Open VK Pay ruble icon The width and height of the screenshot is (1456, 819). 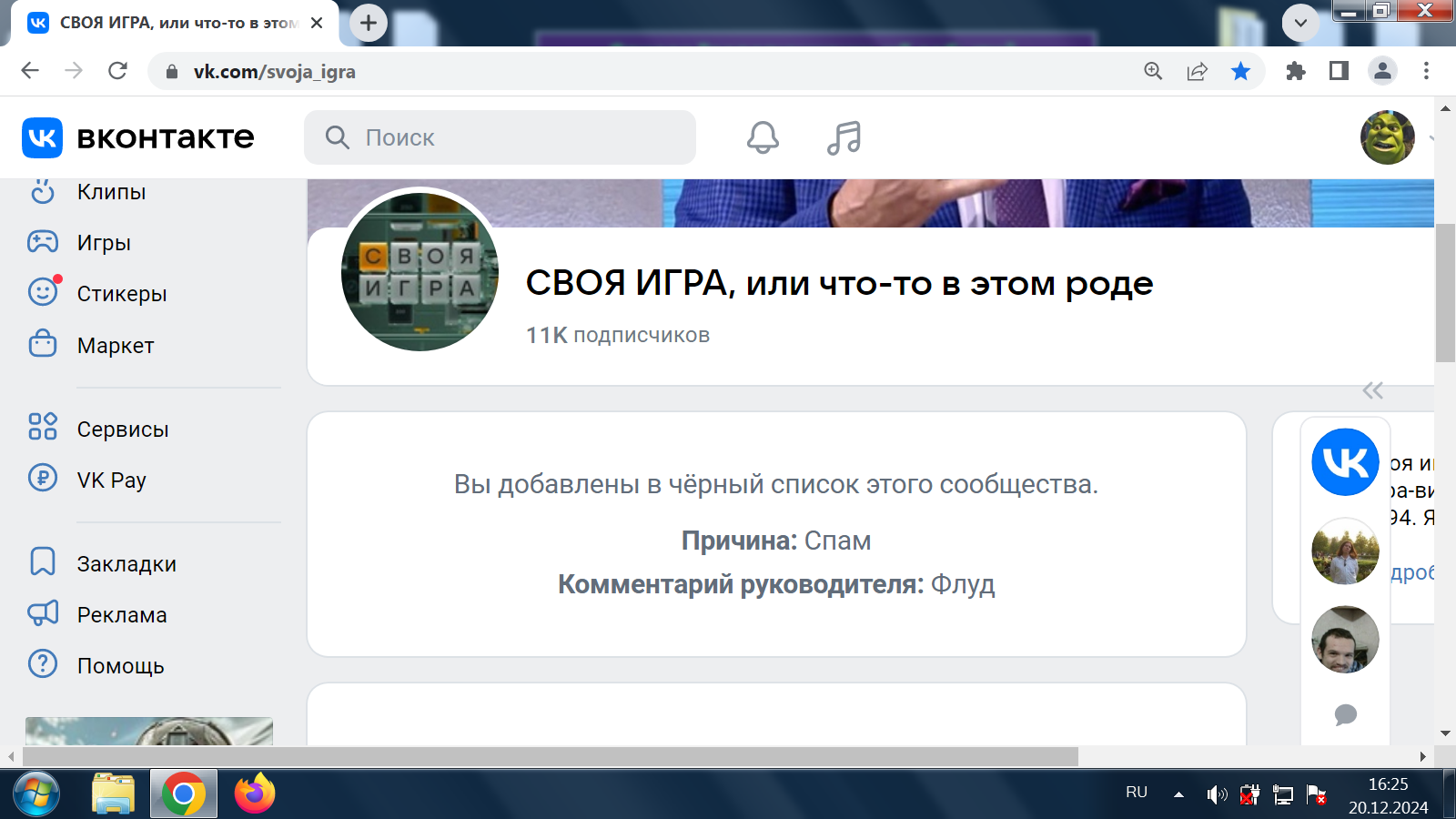[x=43, y=478]
